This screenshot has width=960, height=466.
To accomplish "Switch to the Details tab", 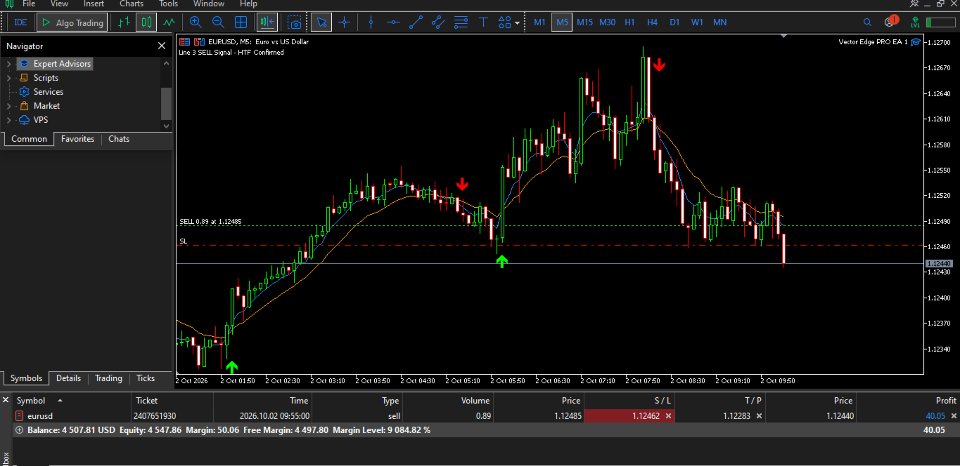I will 69,378.
